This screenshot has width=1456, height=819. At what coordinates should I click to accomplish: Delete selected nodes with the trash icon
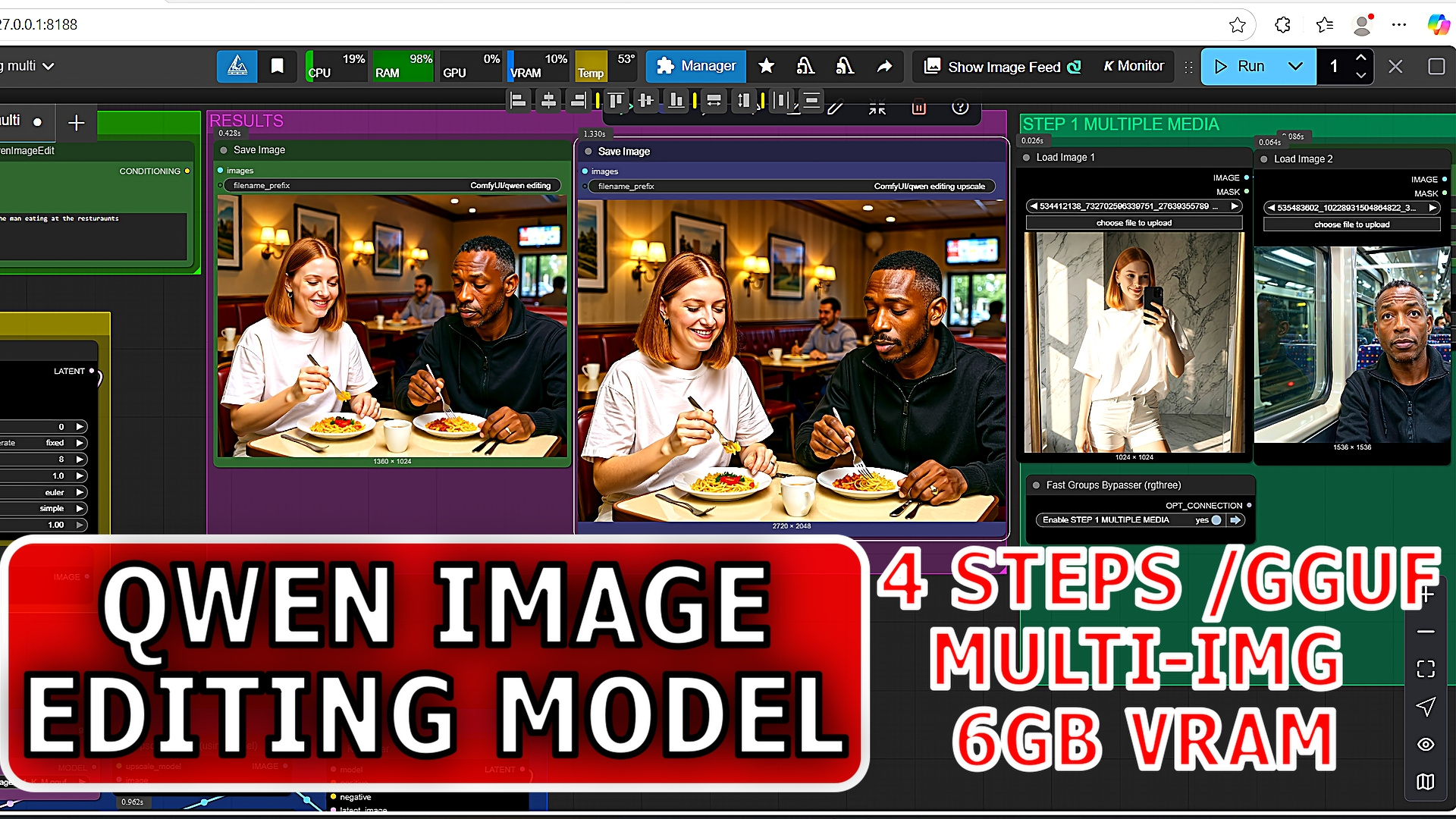(919, 108)
